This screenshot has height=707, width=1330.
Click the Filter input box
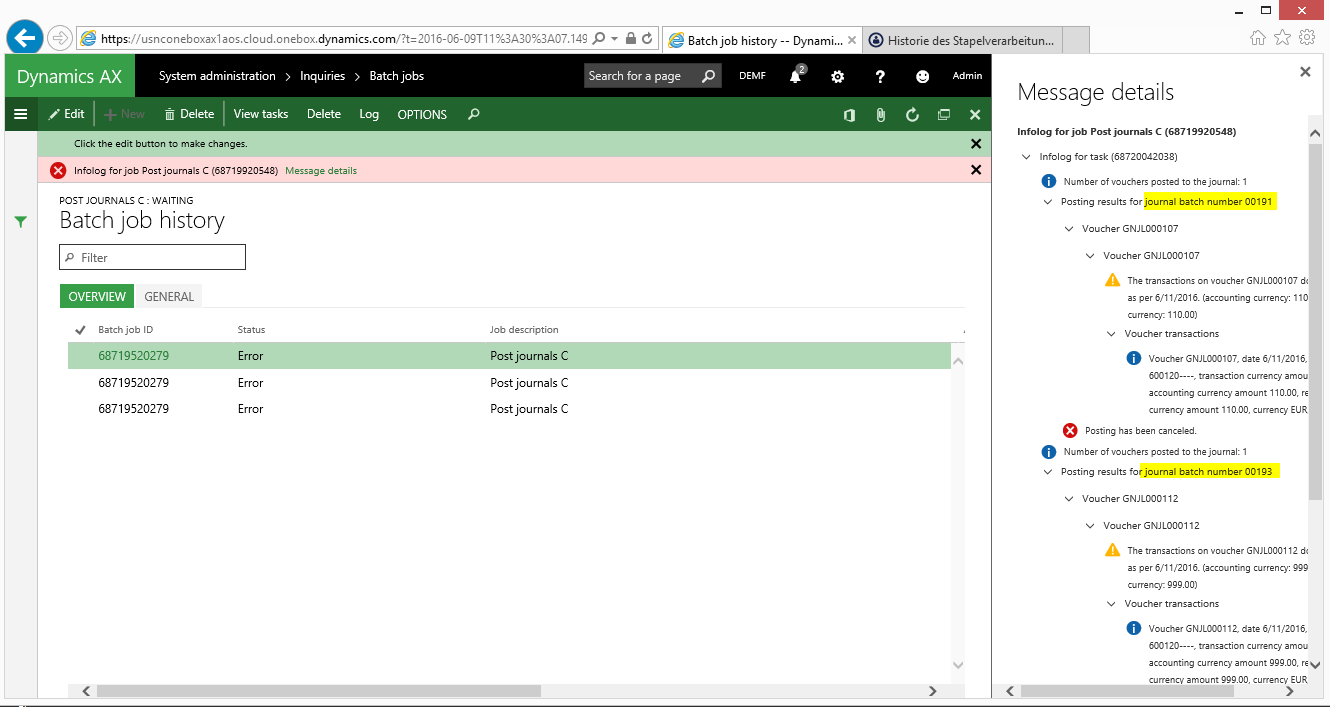[152, 257]
